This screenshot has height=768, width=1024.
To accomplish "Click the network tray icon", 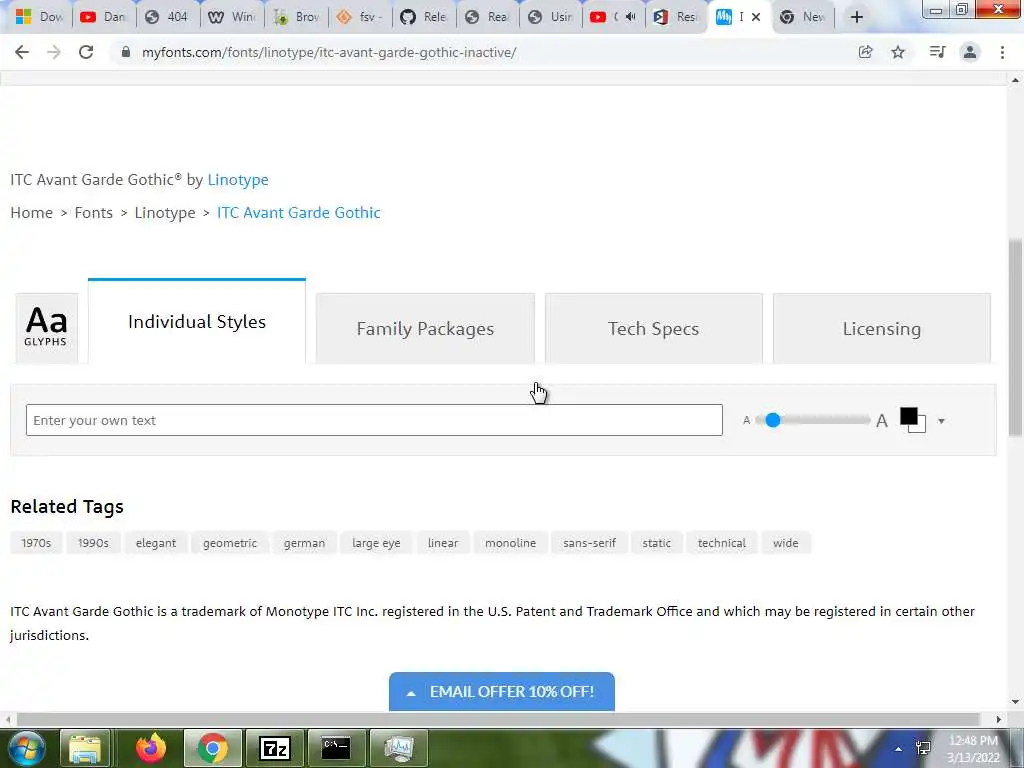I will 923,748.
